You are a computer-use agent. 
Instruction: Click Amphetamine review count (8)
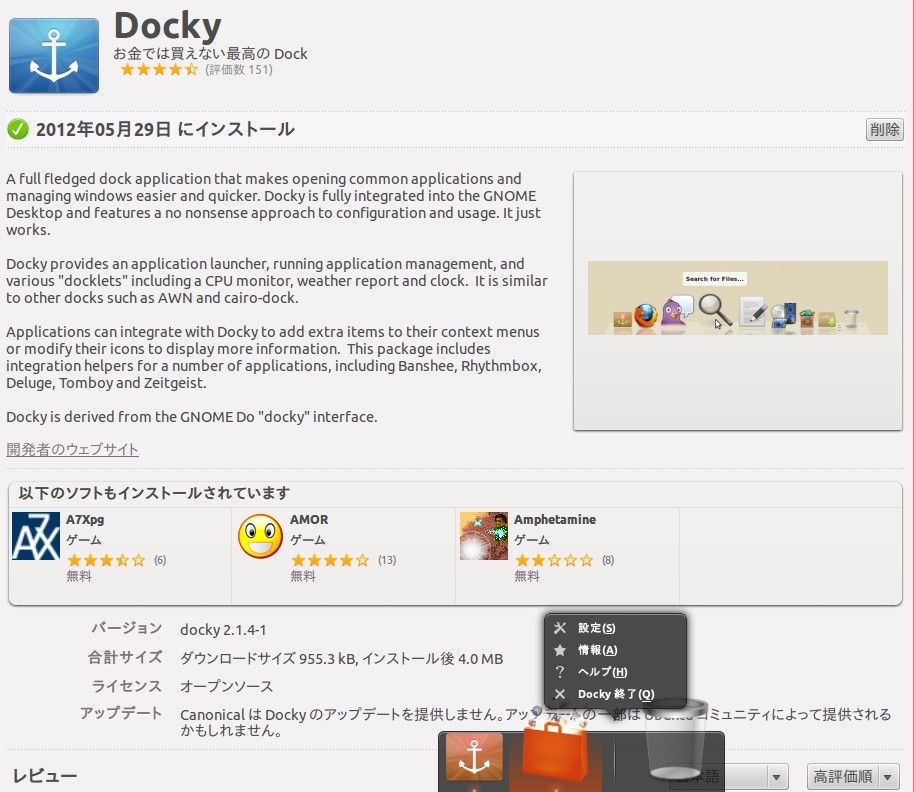click(x=608, y=560)
